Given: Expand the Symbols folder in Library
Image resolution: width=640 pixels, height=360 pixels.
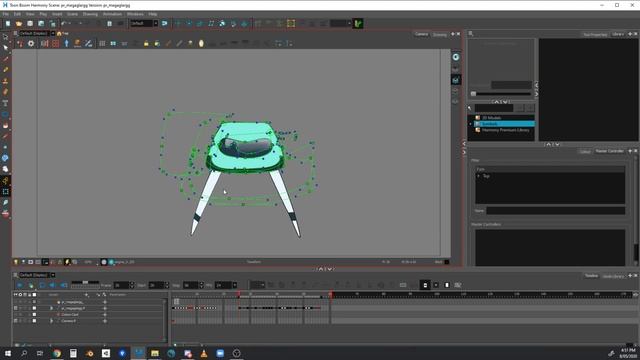Looking at the screenshot, I should tap(471, 124).
